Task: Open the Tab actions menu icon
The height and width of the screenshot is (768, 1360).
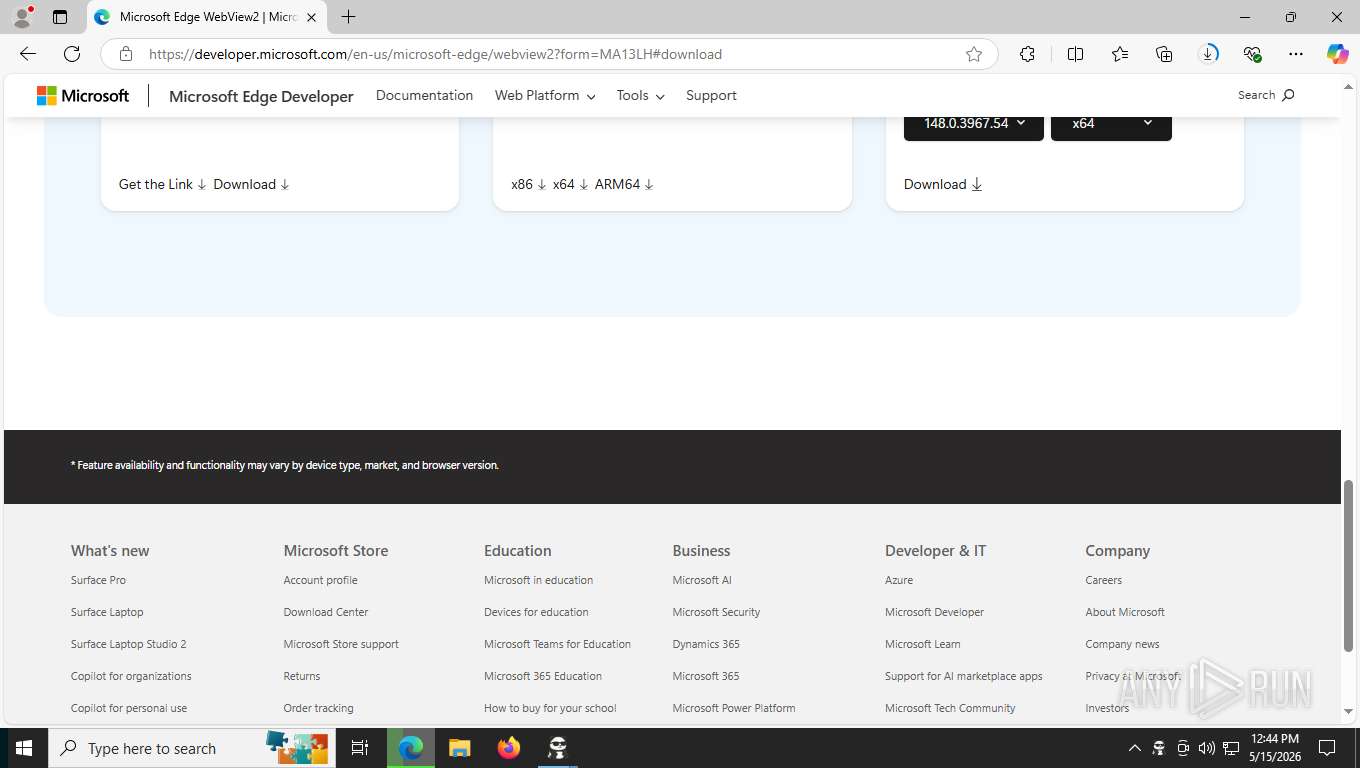Action: pyautogui.click(x=60, y=17)
